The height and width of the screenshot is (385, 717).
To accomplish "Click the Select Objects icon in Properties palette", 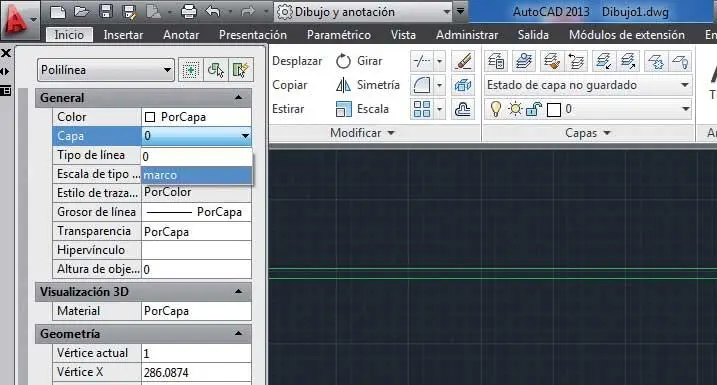I will pyautogui.click(x=215, y=70).
